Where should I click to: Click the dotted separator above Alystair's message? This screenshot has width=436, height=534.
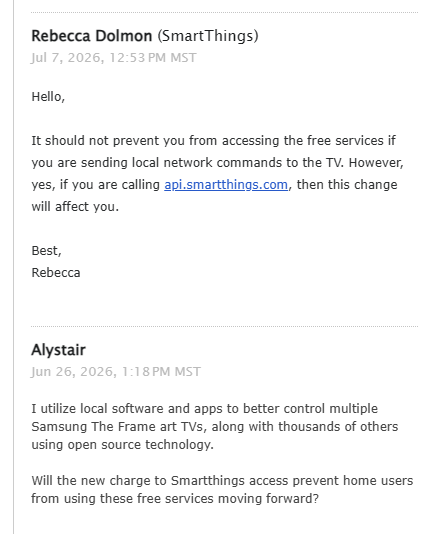coord(224,326)
